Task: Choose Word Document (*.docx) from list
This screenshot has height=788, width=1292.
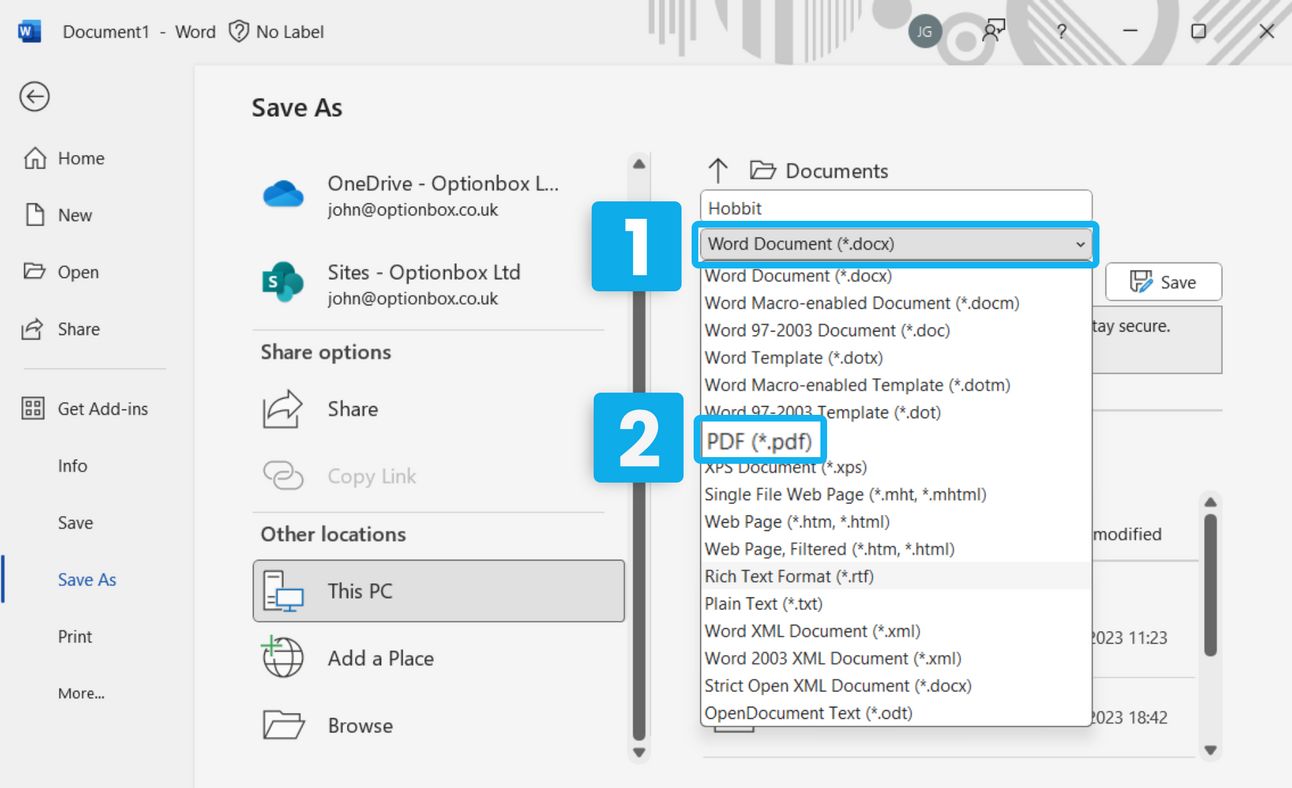Action: click(896, 276)
